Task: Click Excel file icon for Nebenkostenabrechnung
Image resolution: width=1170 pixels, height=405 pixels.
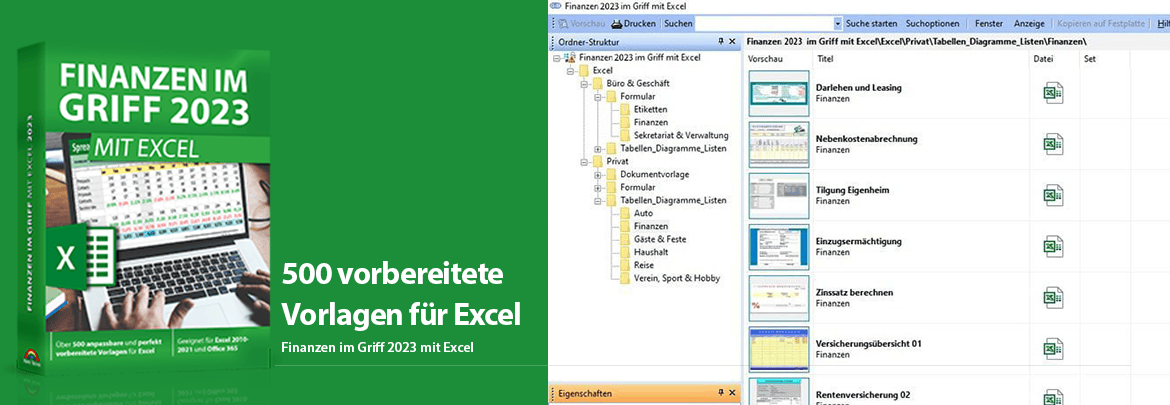Action: [1053, 145]
